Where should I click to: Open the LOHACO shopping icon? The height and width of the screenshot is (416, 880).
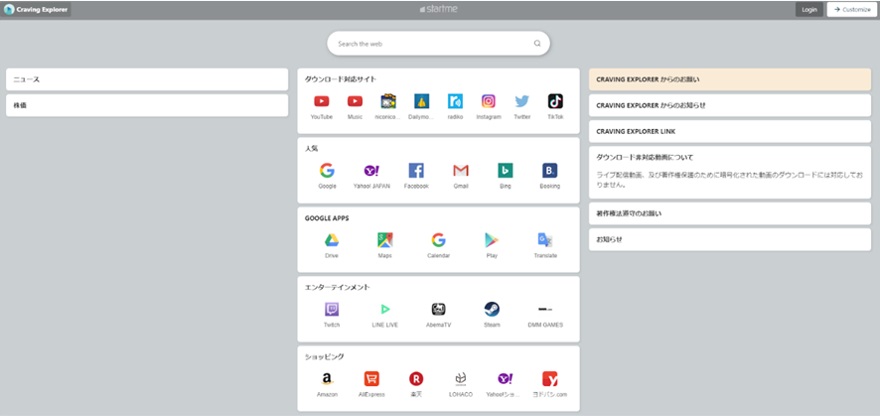461,379
